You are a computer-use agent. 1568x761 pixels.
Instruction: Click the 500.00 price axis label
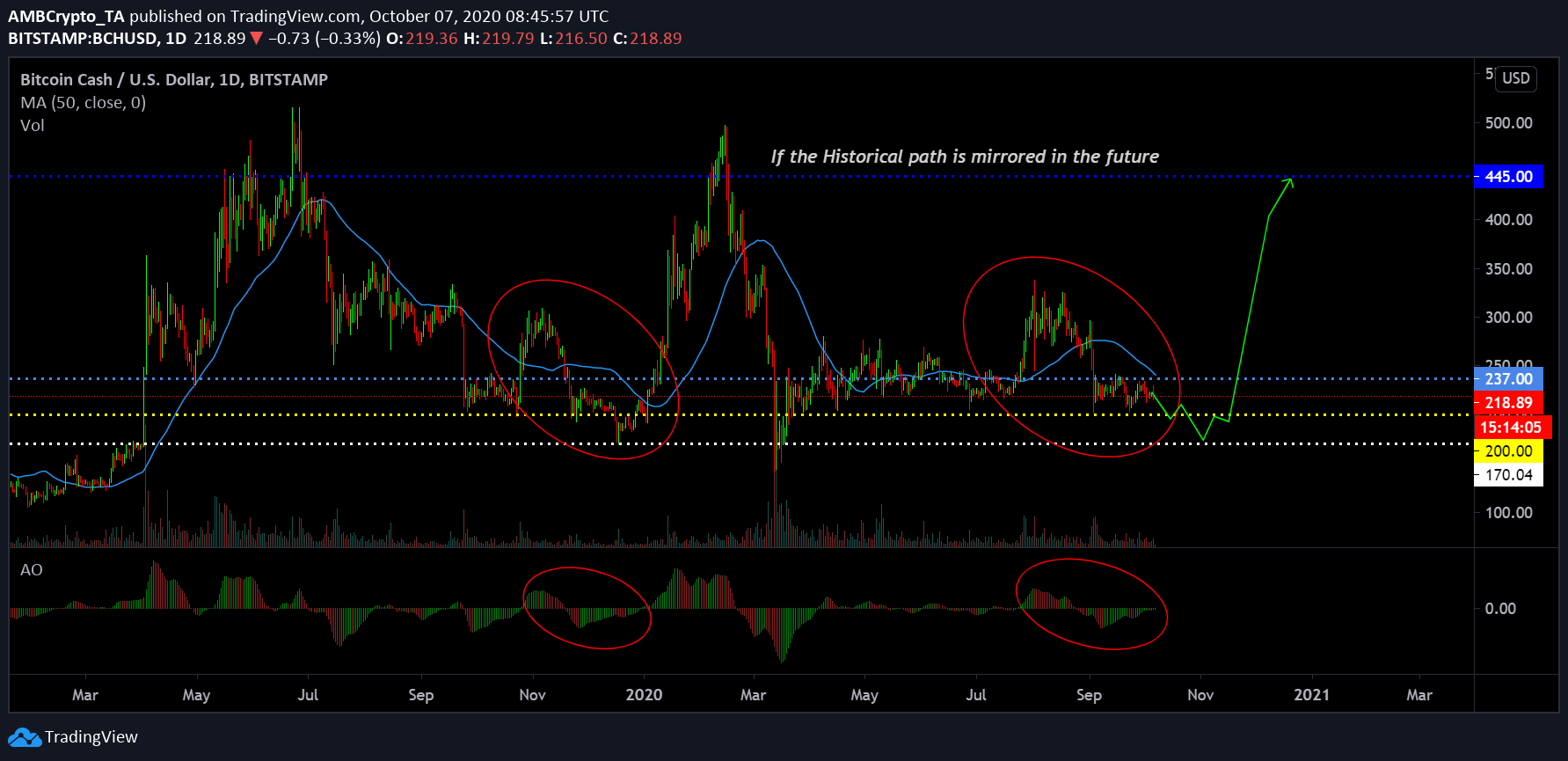1508,123
